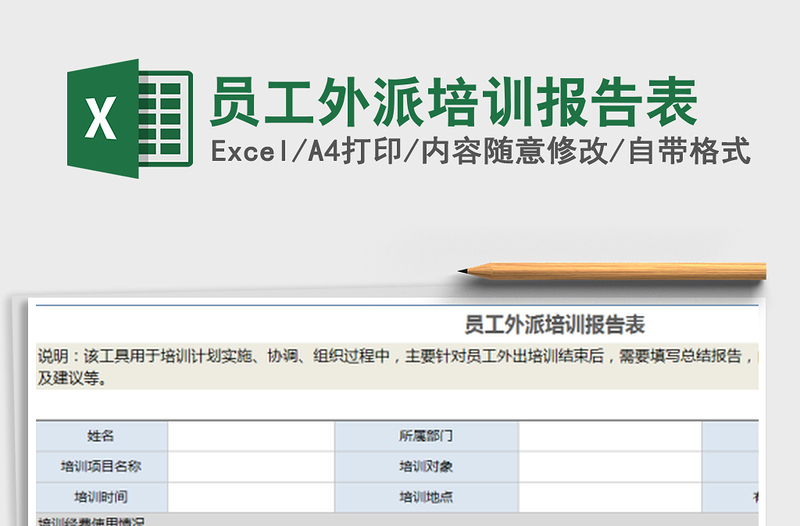
Task: Select the 所属部门 label cell
Action: (427, 436)
